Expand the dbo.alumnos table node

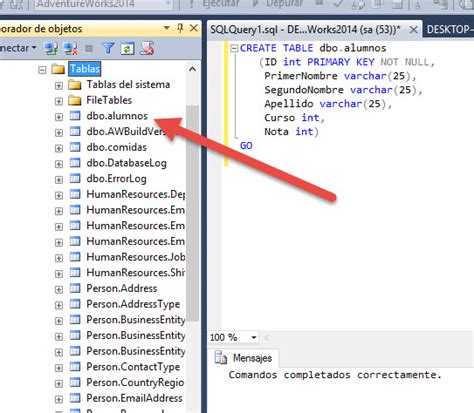tap(59, 117)
